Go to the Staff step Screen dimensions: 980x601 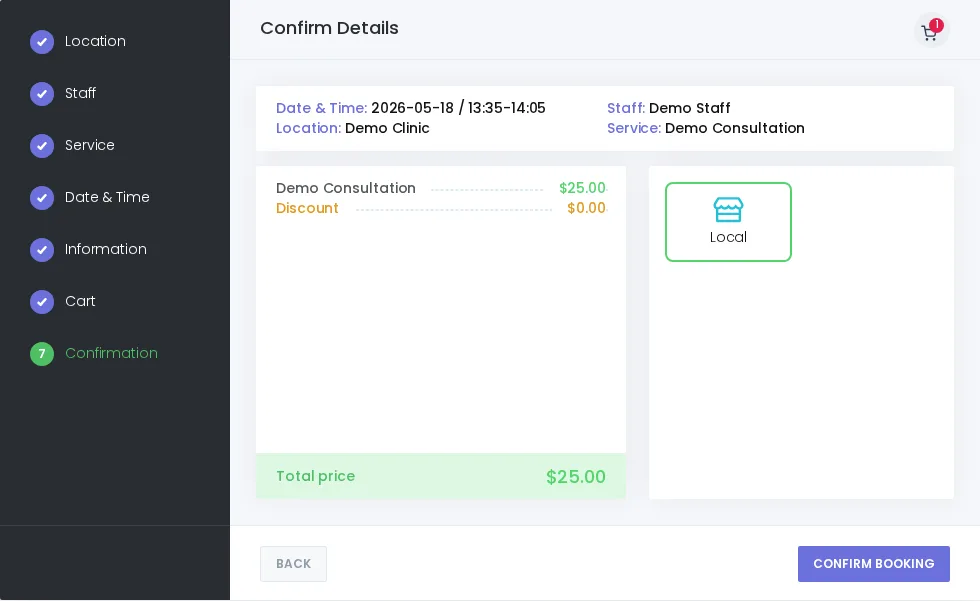coord(81,93)
